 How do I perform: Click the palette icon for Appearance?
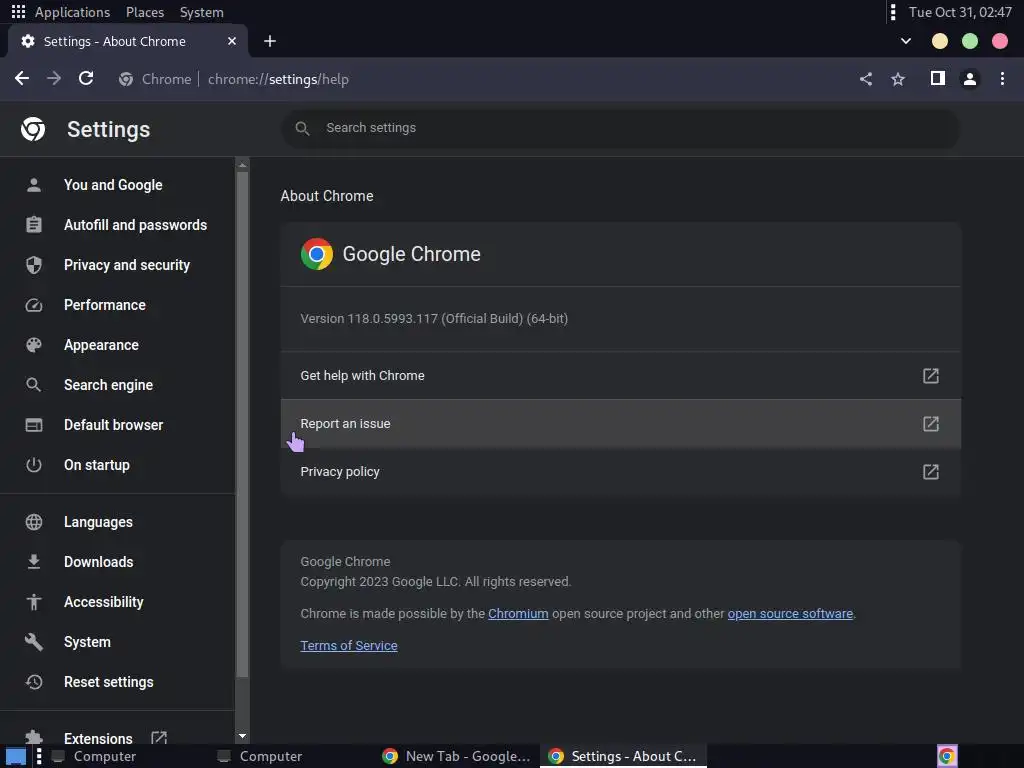(x=34, y=345)
